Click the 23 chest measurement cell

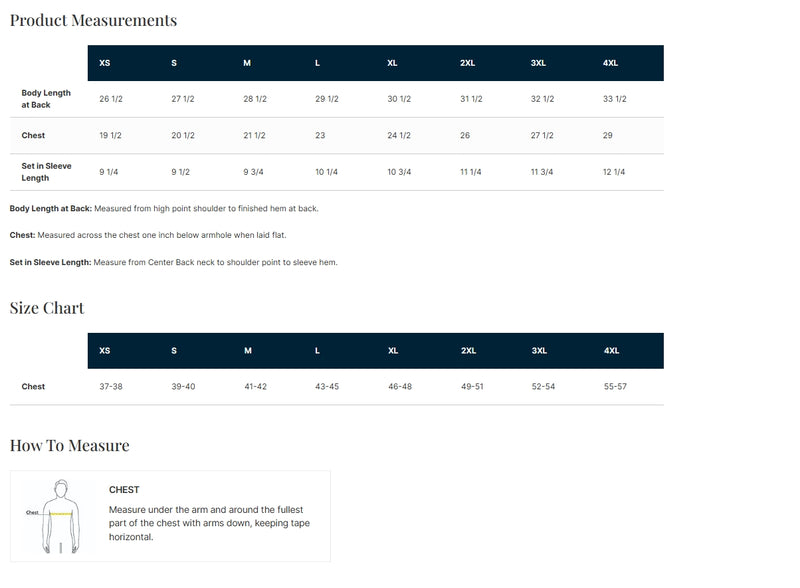tap(320, 135)
